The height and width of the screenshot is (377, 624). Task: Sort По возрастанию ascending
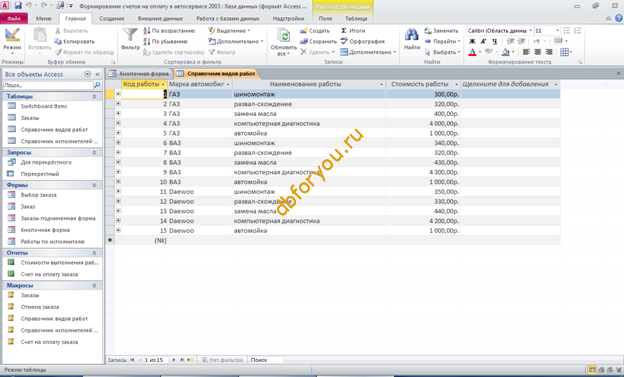(169, 31)
